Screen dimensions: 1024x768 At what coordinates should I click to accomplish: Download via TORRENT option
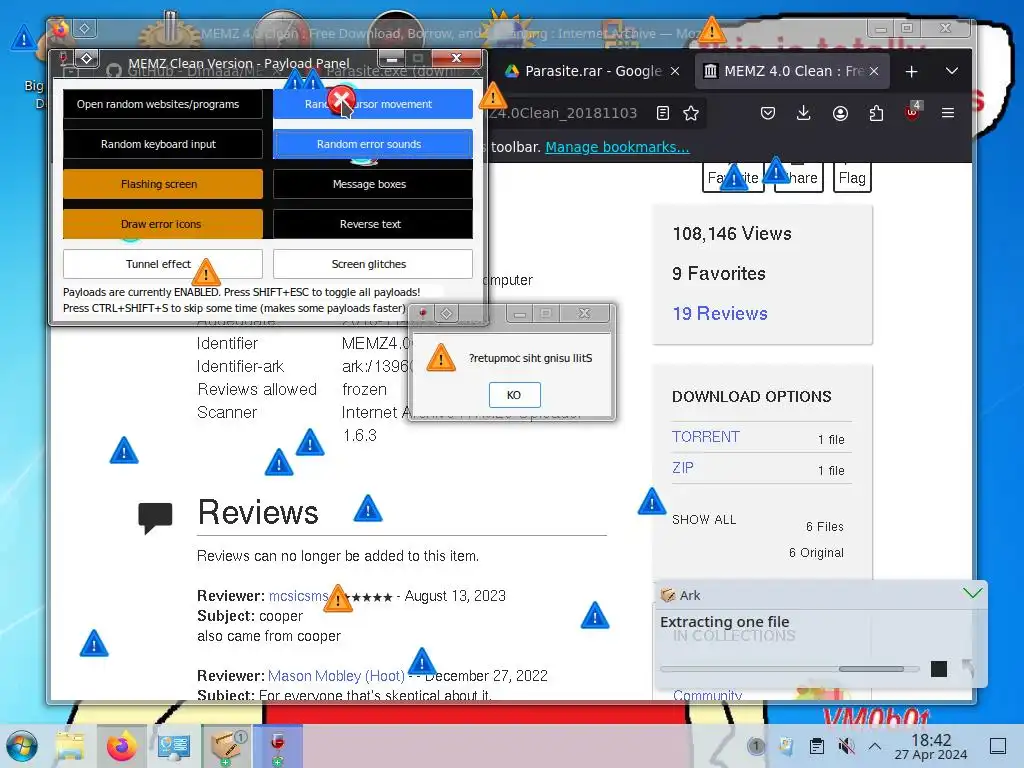point(706,437)
